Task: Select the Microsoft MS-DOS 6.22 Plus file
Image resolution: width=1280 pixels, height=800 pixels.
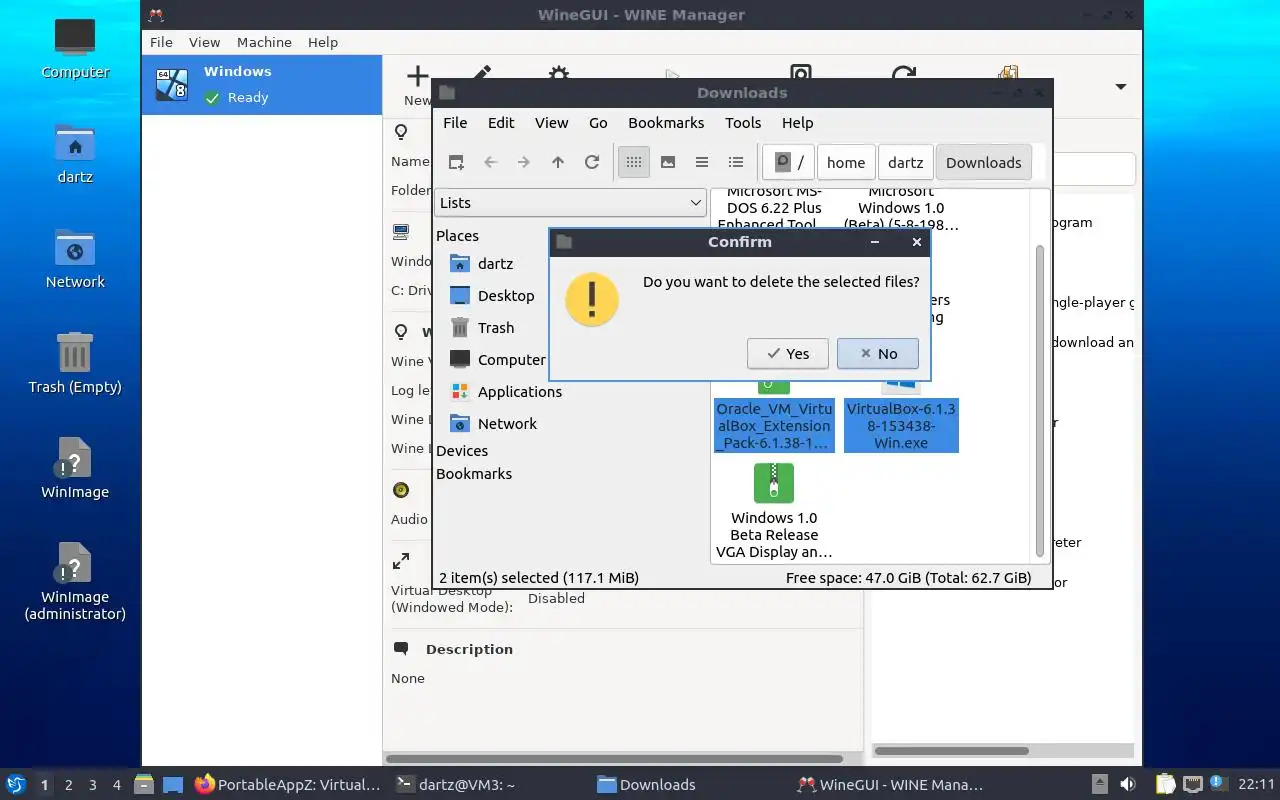Action: tap(774, 208)
